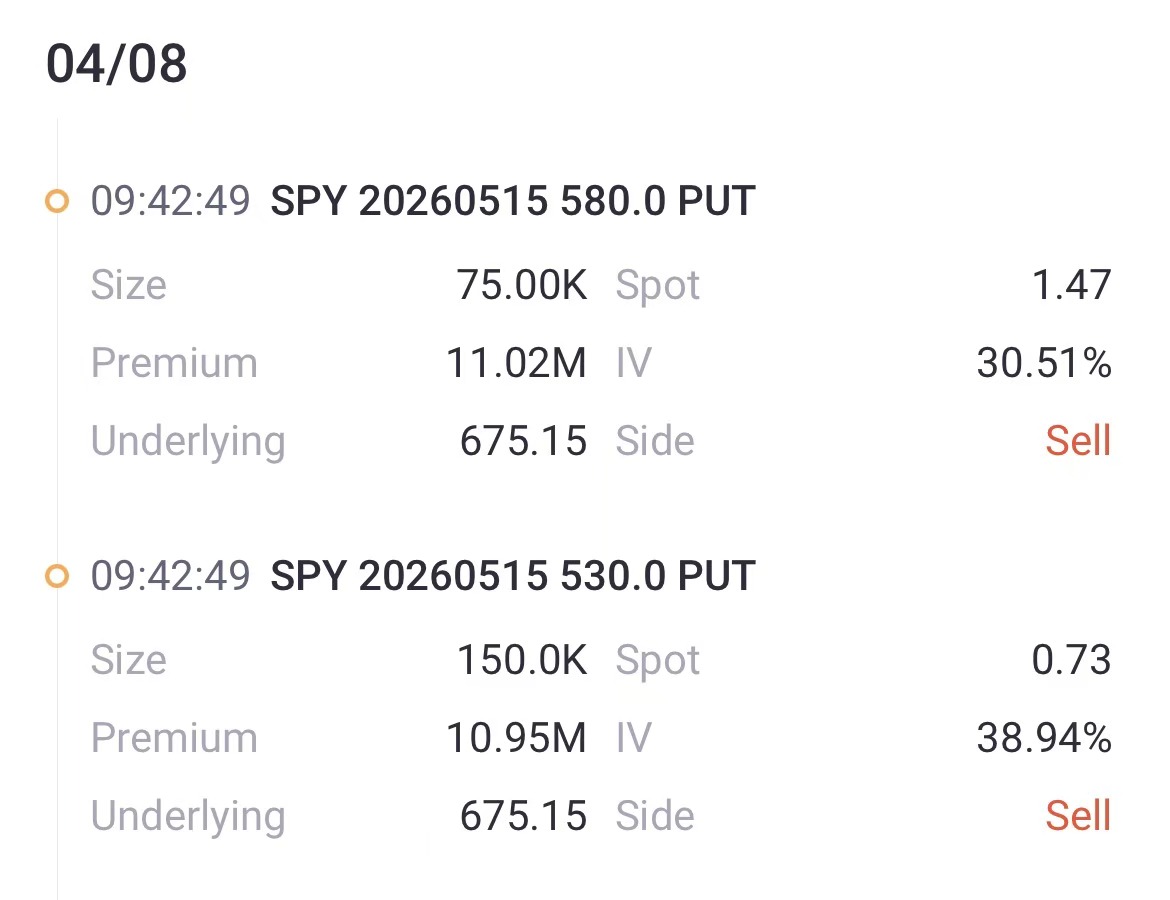
Task: Open the SPY 20260515 580.0 PUT contract
Action: 512,202
